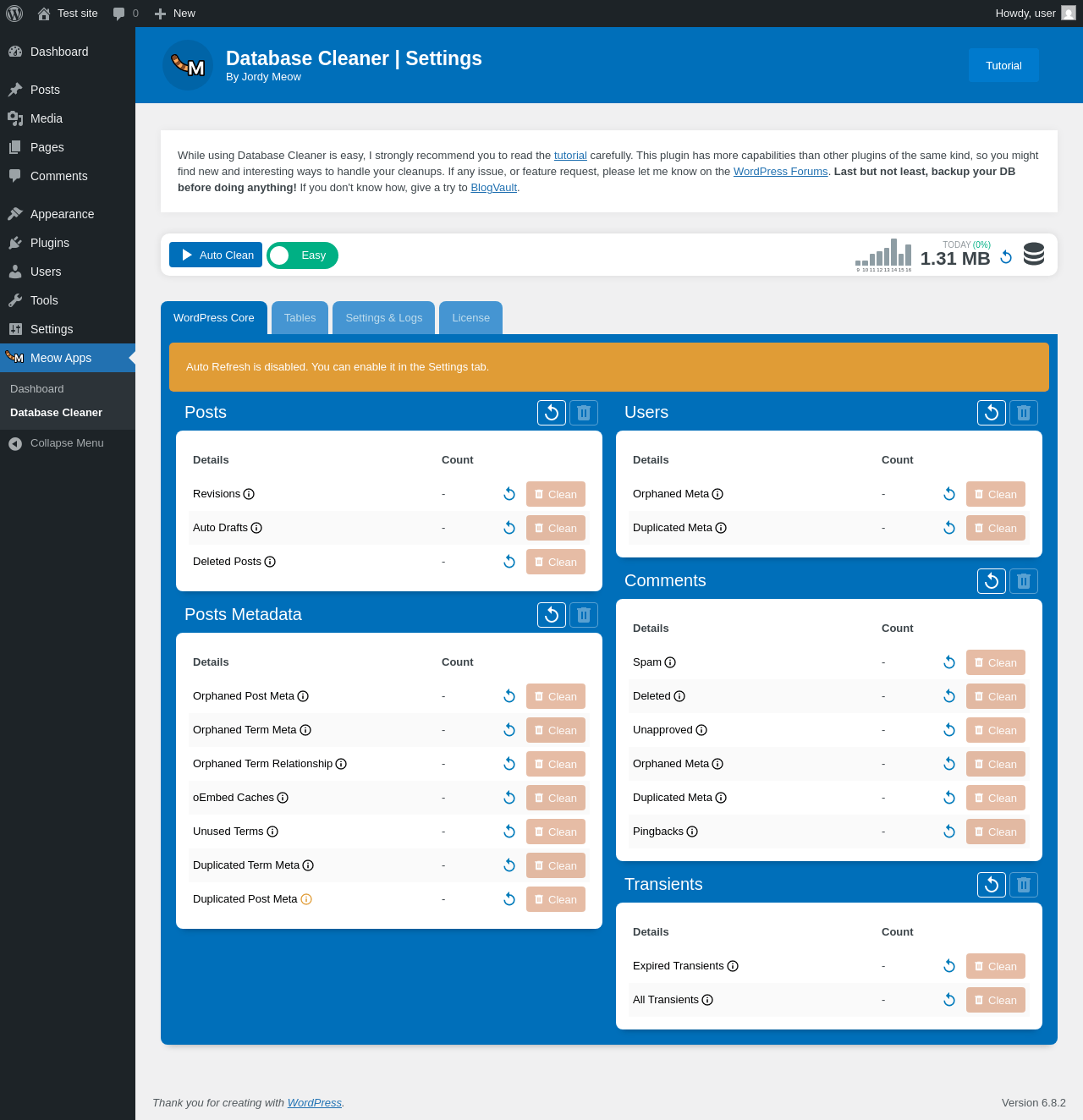The width and height of the screenshot is (1083, 1120).
Task: Open the Tutorial button in header
Action: point(1003,65)
